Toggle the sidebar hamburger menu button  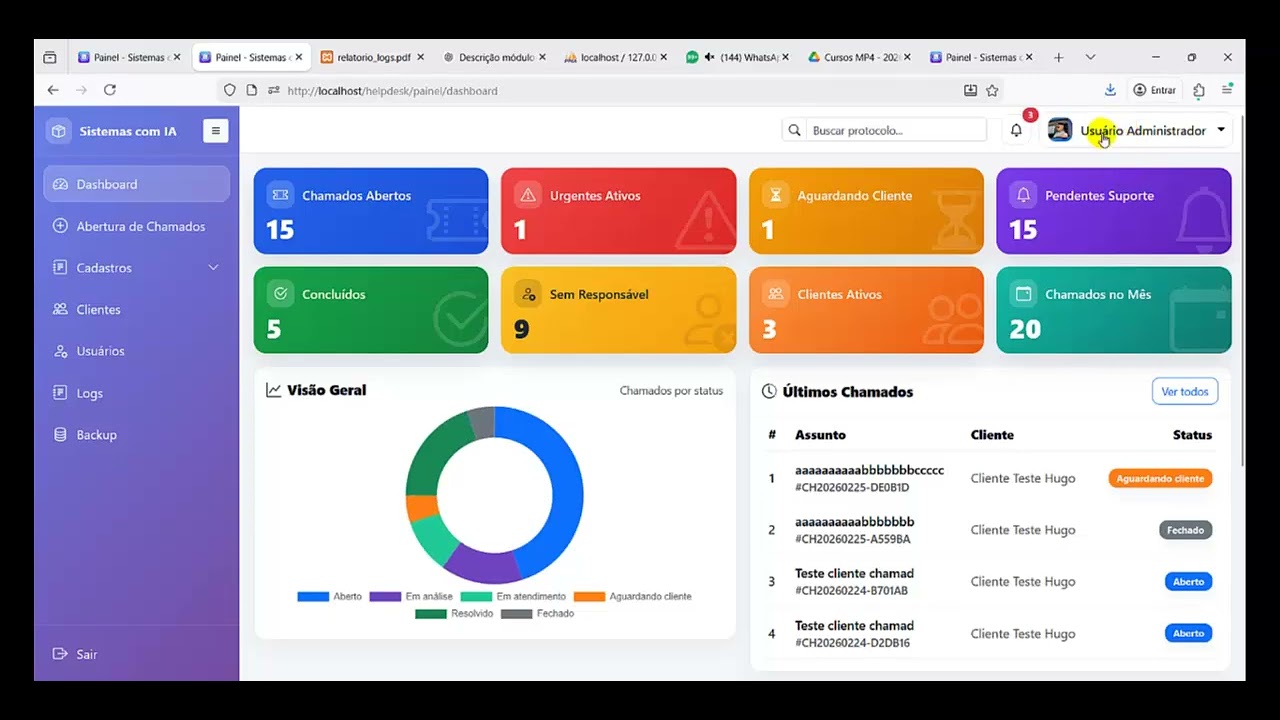[215, 131]
